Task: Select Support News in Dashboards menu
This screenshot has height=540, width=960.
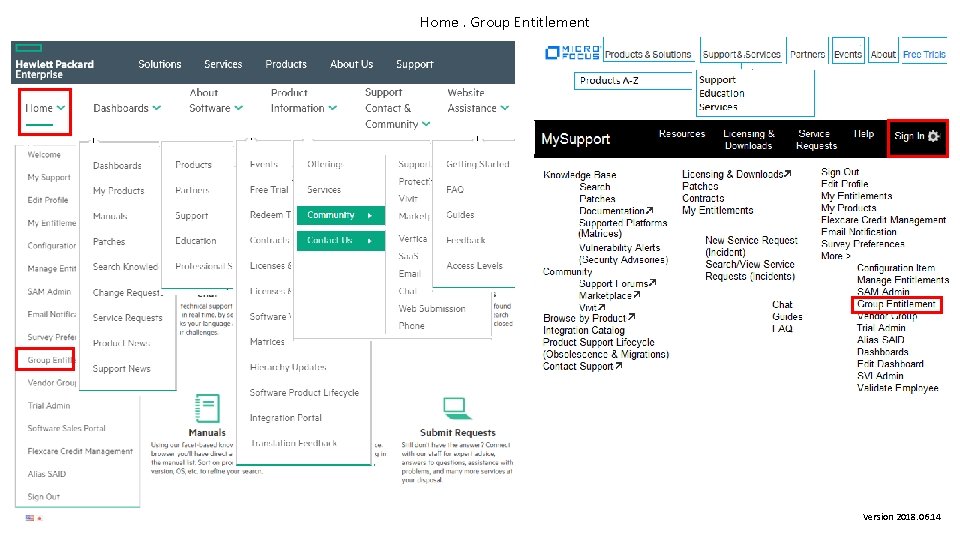Action: [121, 369]
